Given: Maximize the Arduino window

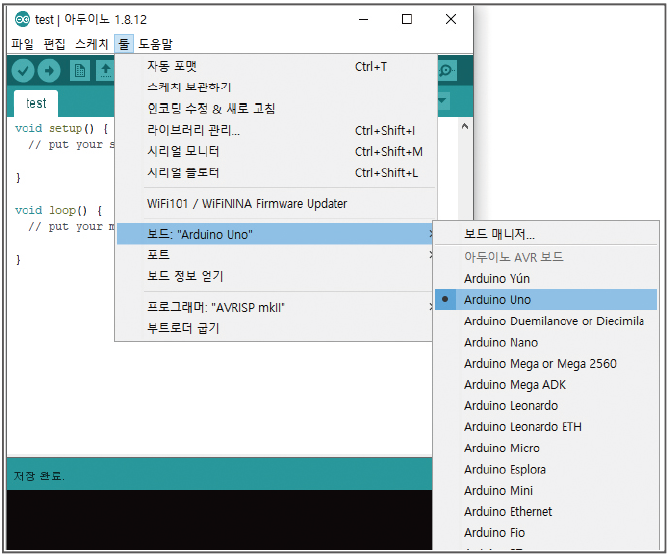Looking at the screenshot, I should 407,19.
